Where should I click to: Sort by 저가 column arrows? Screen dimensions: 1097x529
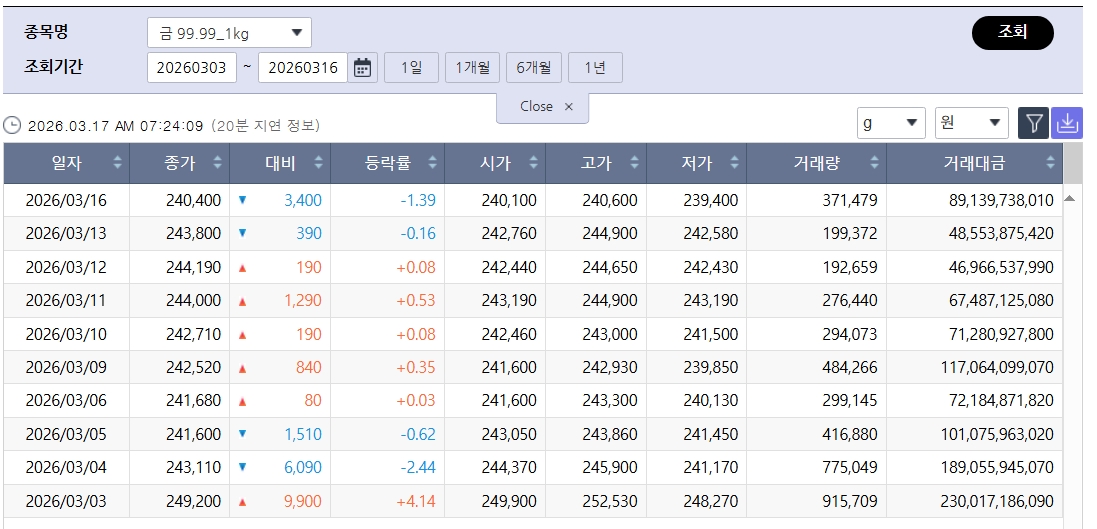pyautogui.click(x=734, y=163)
